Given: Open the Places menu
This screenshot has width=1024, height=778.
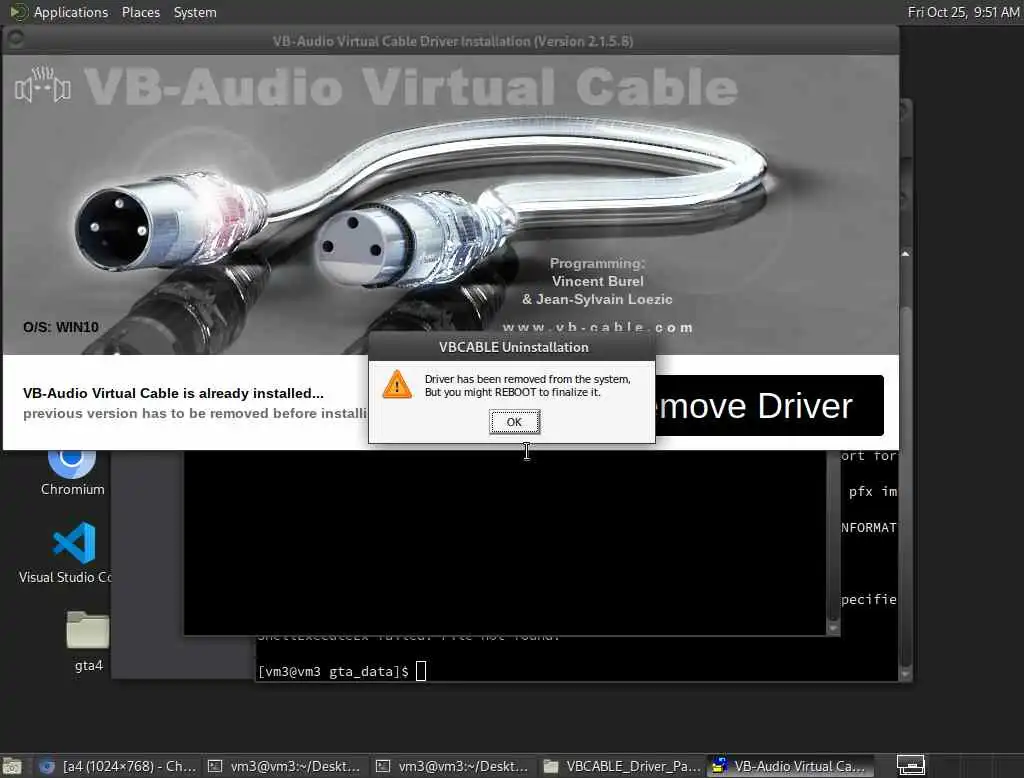Looking at the screenshot, I should pos(140,12).
